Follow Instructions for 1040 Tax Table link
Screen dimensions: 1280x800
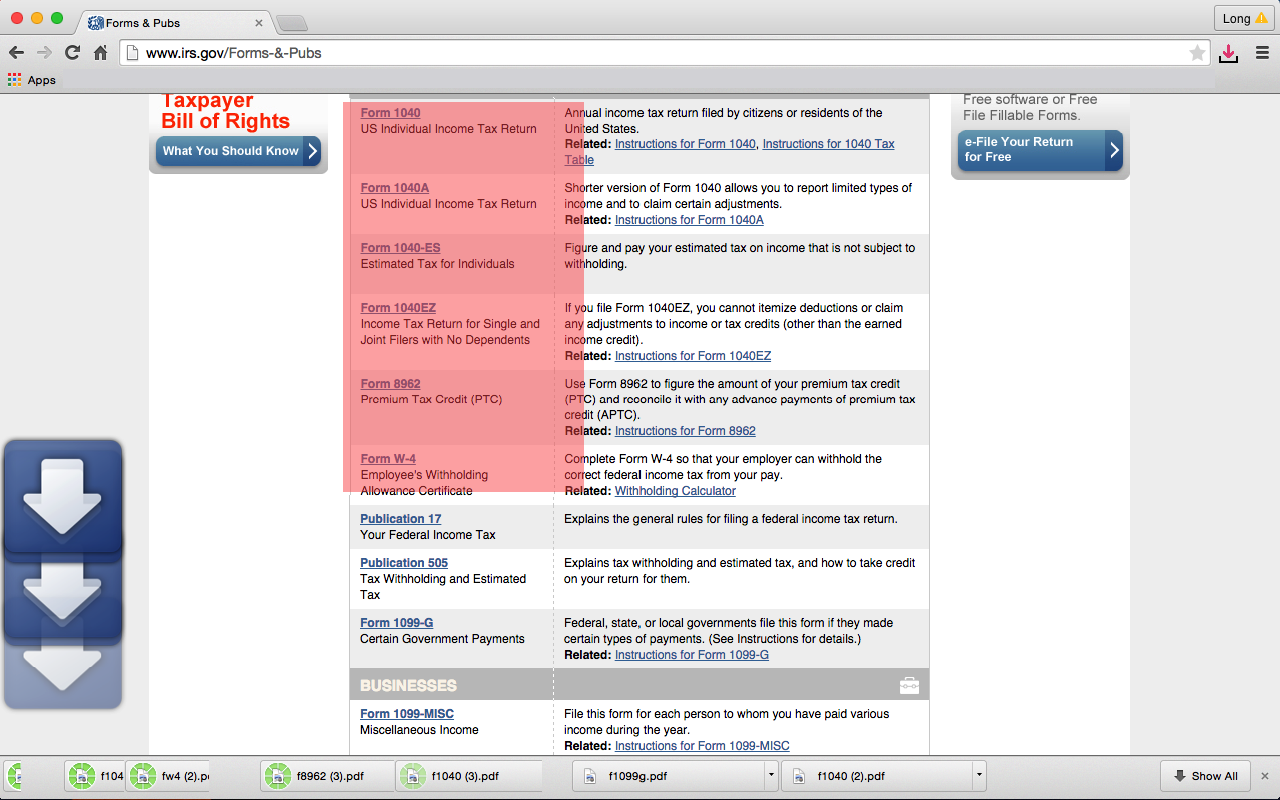[x=828, y=144]
